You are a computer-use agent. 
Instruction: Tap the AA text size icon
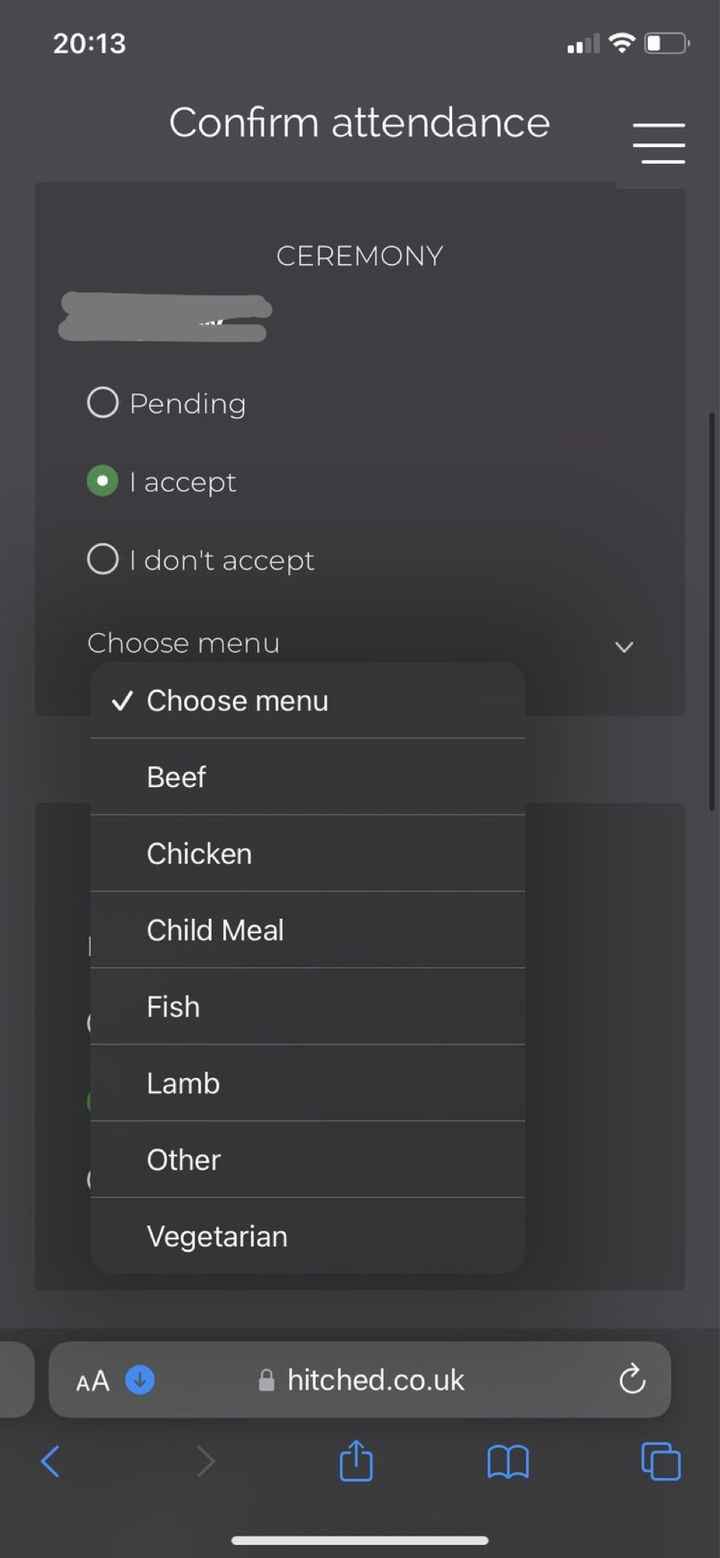pyautogui.click(x=91, y=1380)
